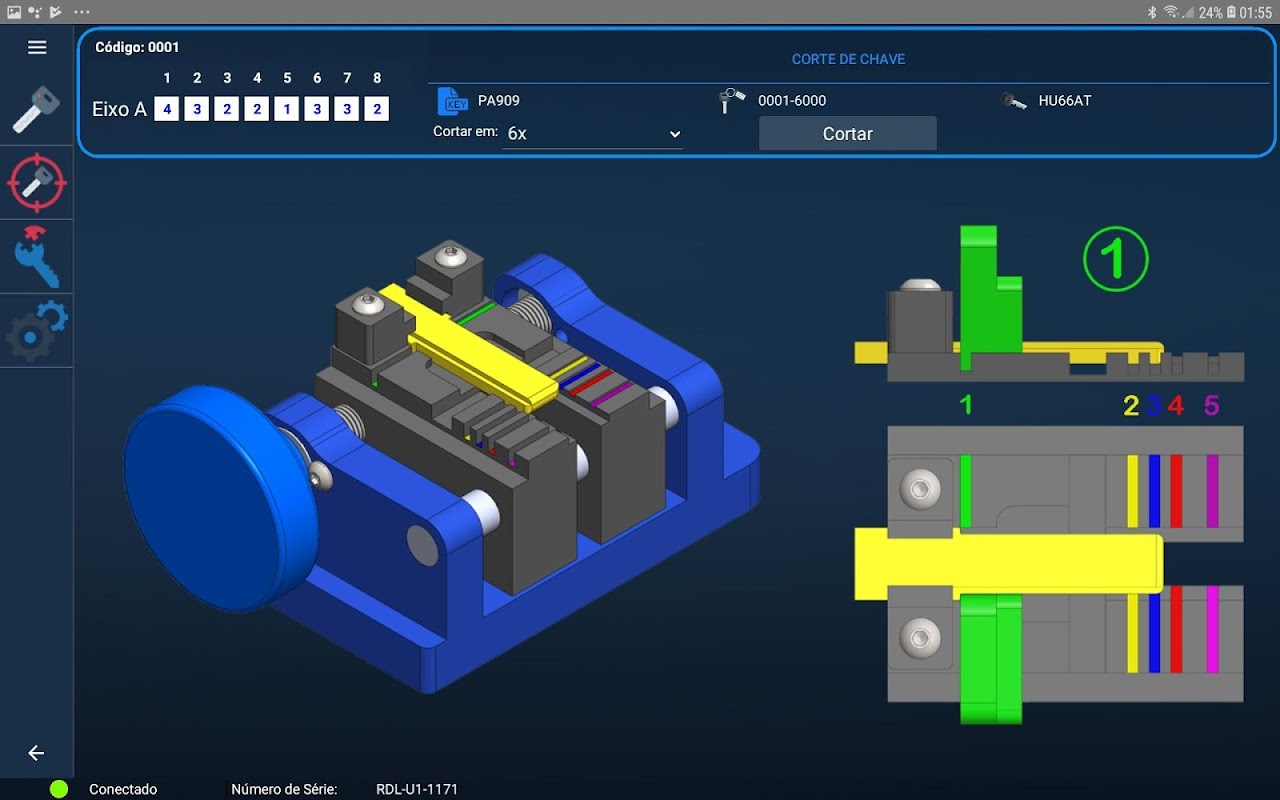Click the Conectado status text

tap(123, 789)
